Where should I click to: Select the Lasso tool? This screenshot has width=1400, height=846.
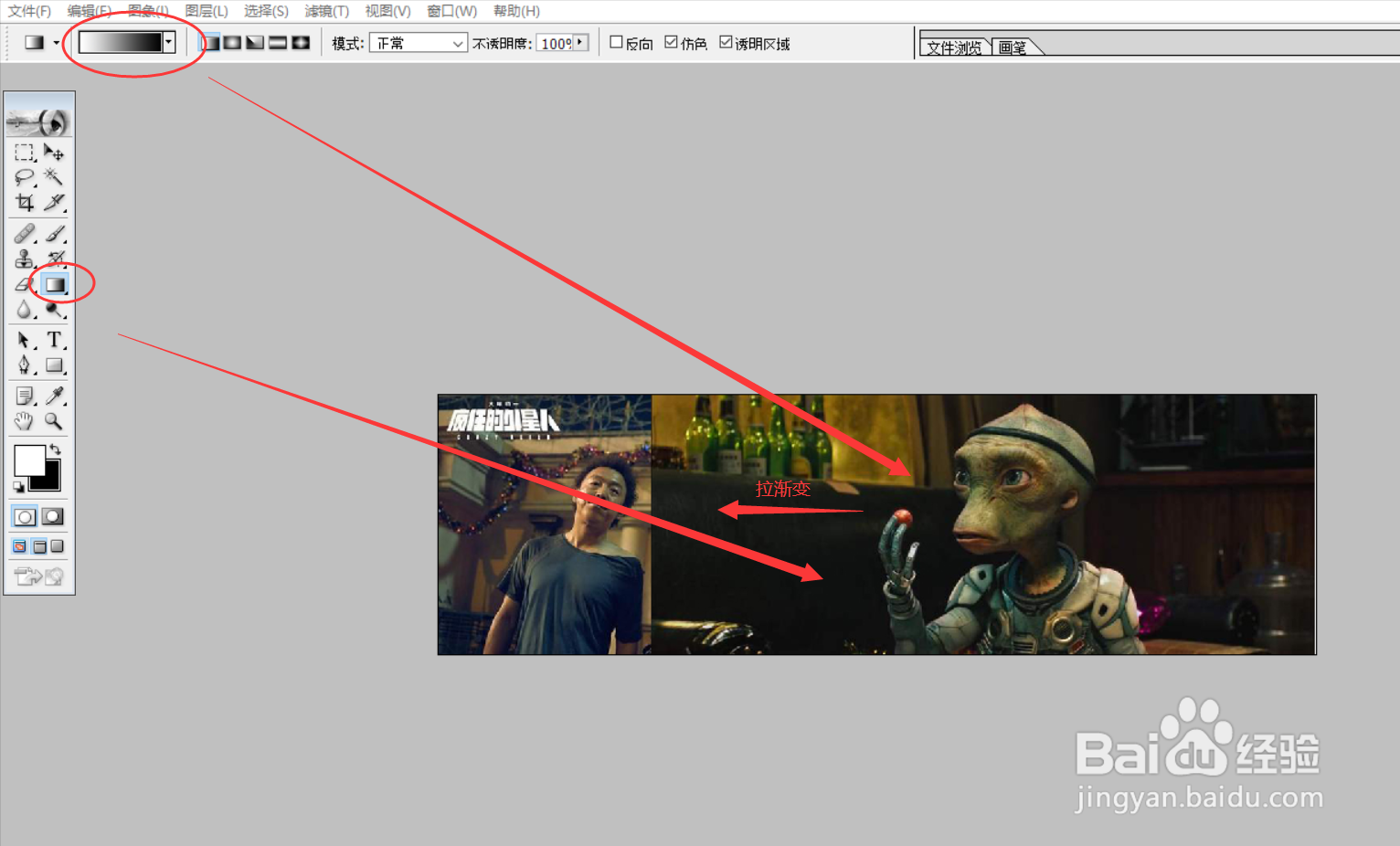pyautogui.click(x=25, y=177)
